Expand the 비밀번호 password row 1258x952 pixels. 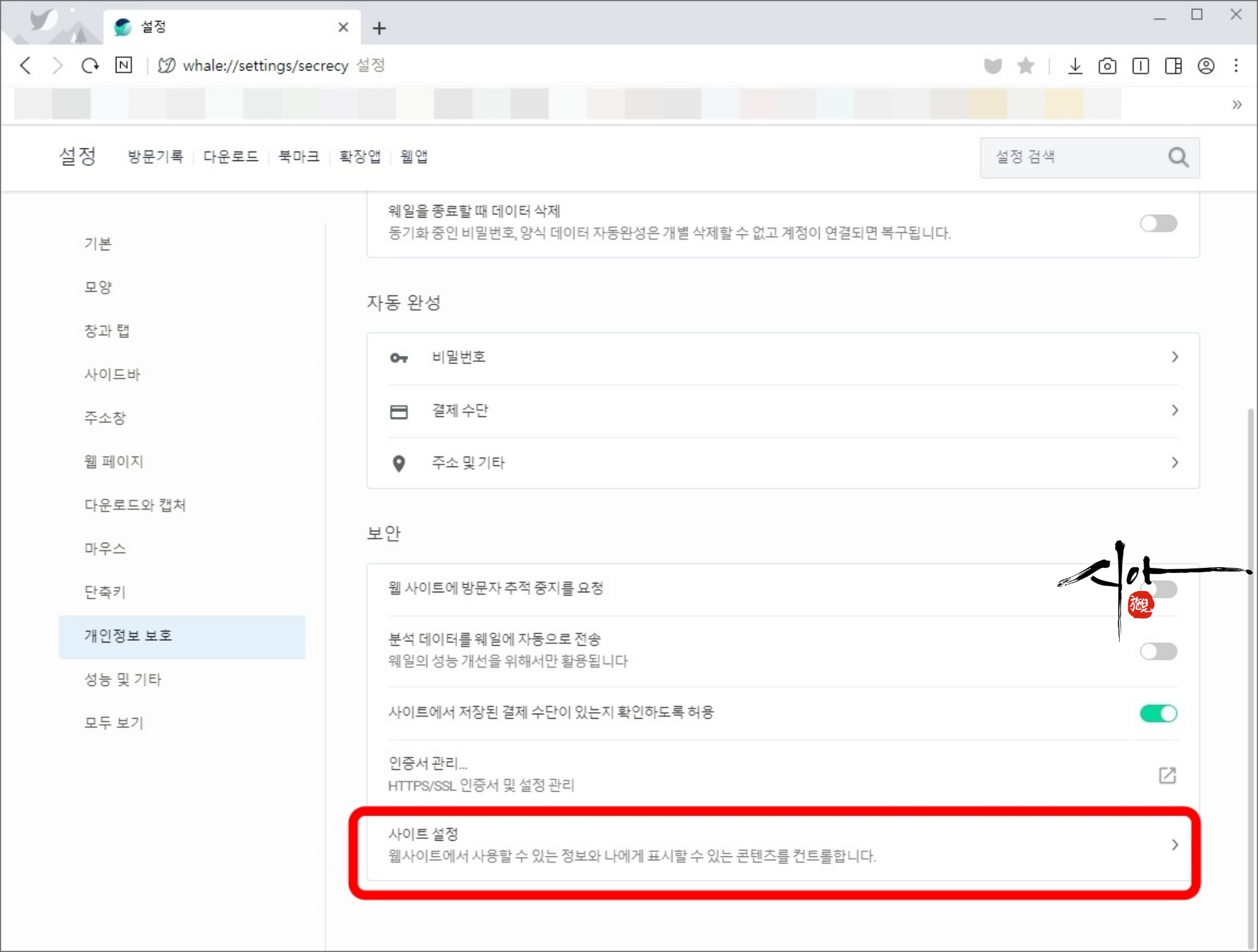(x=782, y=357)
